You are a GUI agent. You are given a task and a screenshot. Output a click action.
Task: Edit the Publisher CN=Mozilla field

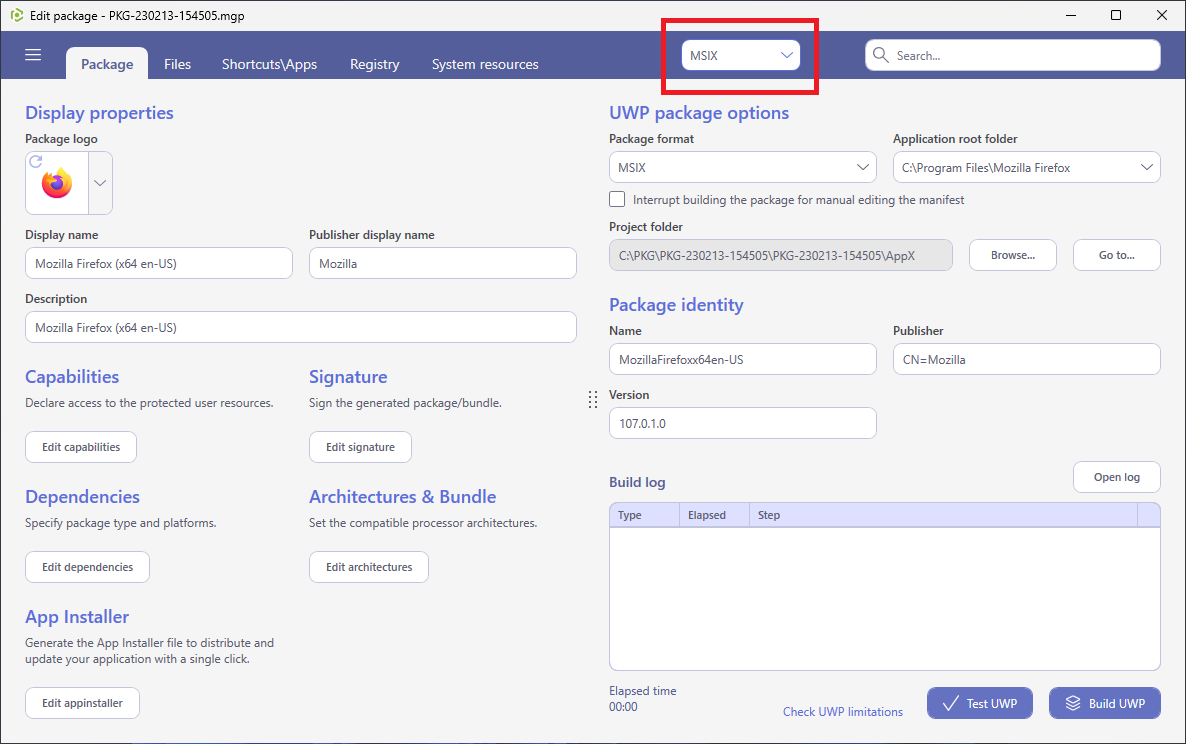tap(1026, 359)
